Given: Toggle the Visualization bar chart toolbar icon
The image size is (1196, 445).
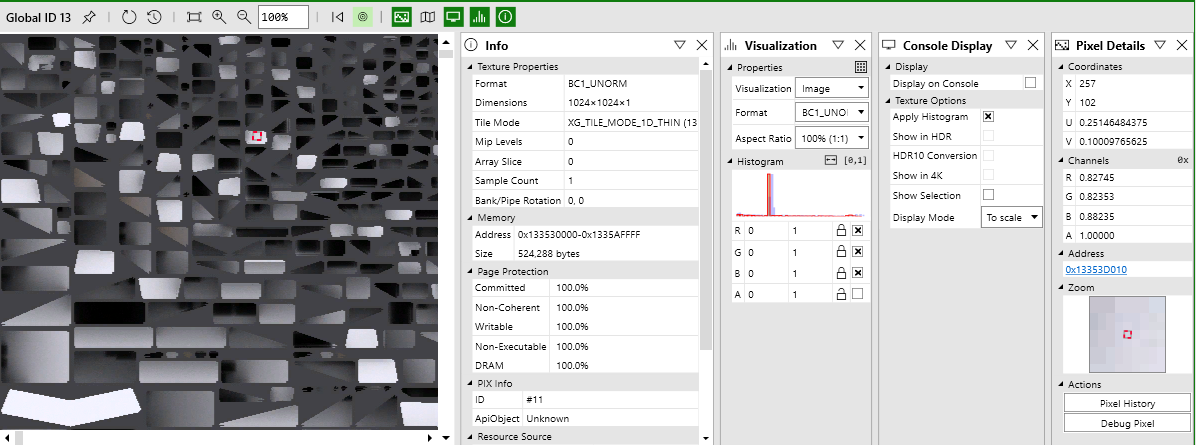Looking at the screenshot, I should [480, 16].
